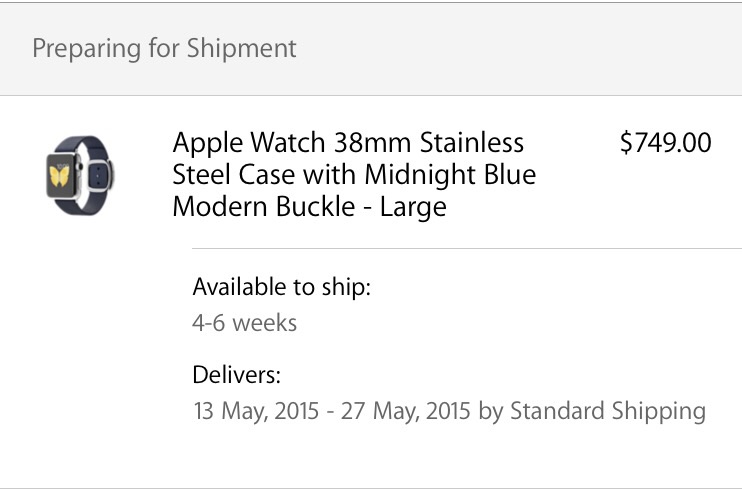Click Steel Case with Midnight Blue line

click(354, 174)
